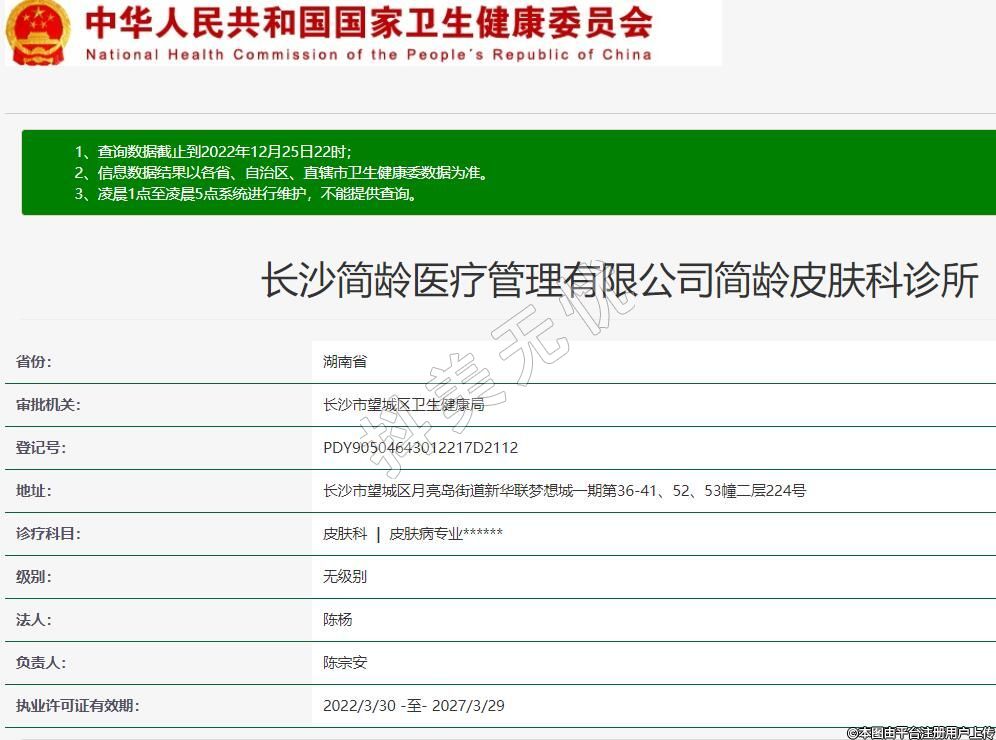This screenshot has width=996, height=740.
Task: Select the responsible person name 陈宗安
Action: tap(345, 663)
